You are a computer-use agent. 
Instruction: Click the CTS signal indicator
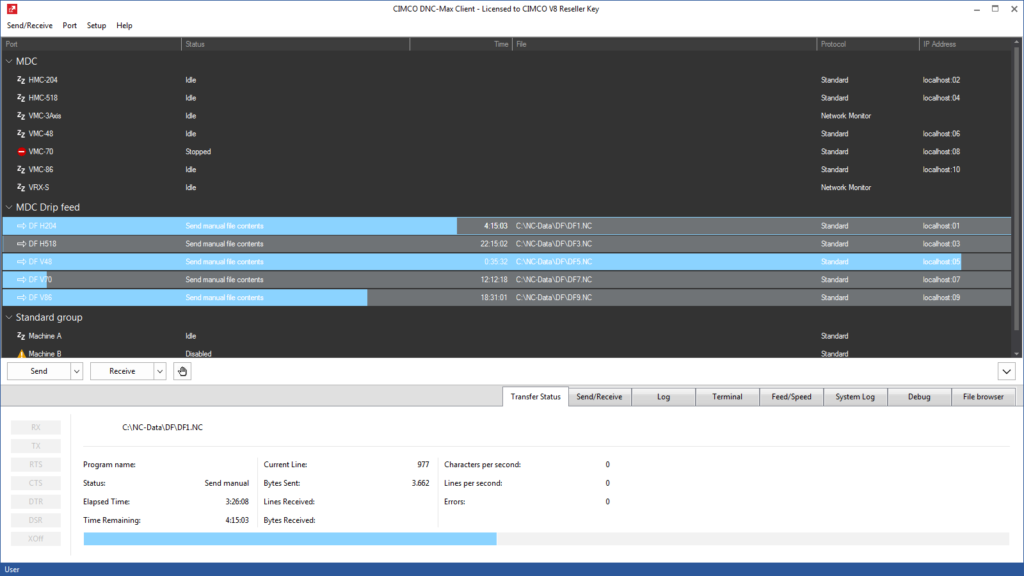(x=36, y=483)
